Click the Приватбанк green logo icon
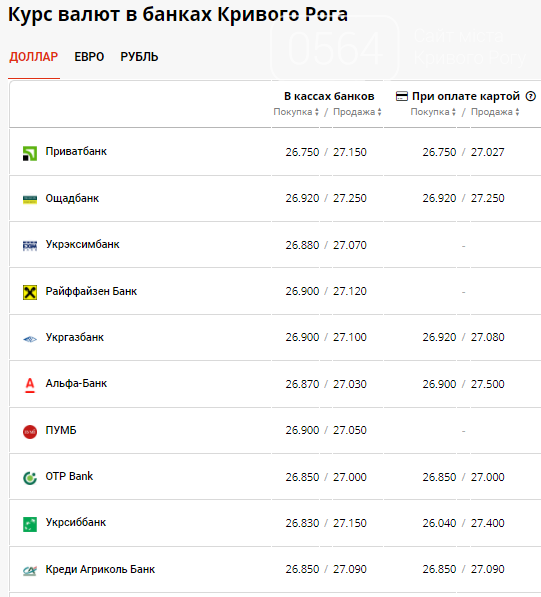Image resolution: width=541 pixels, height=597 pixels. click(x=30, y=153)
